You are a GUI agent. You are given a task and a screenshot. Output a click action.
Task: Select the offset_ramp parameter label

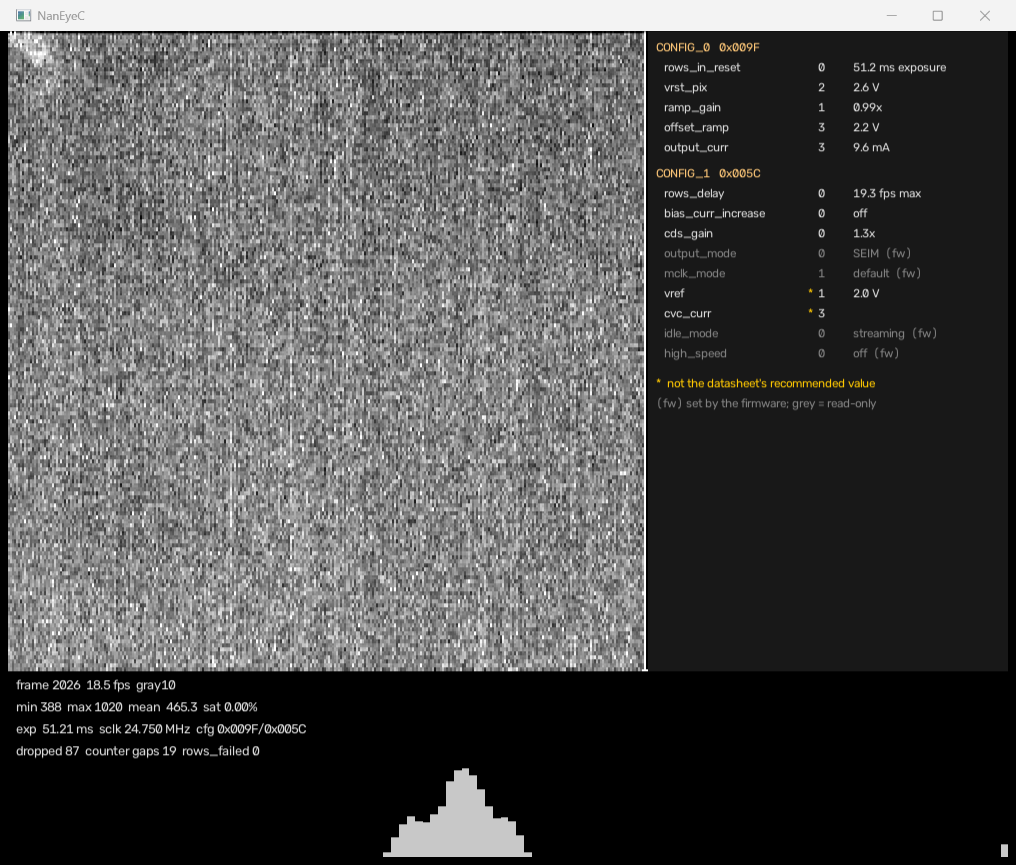coord(696,128)
